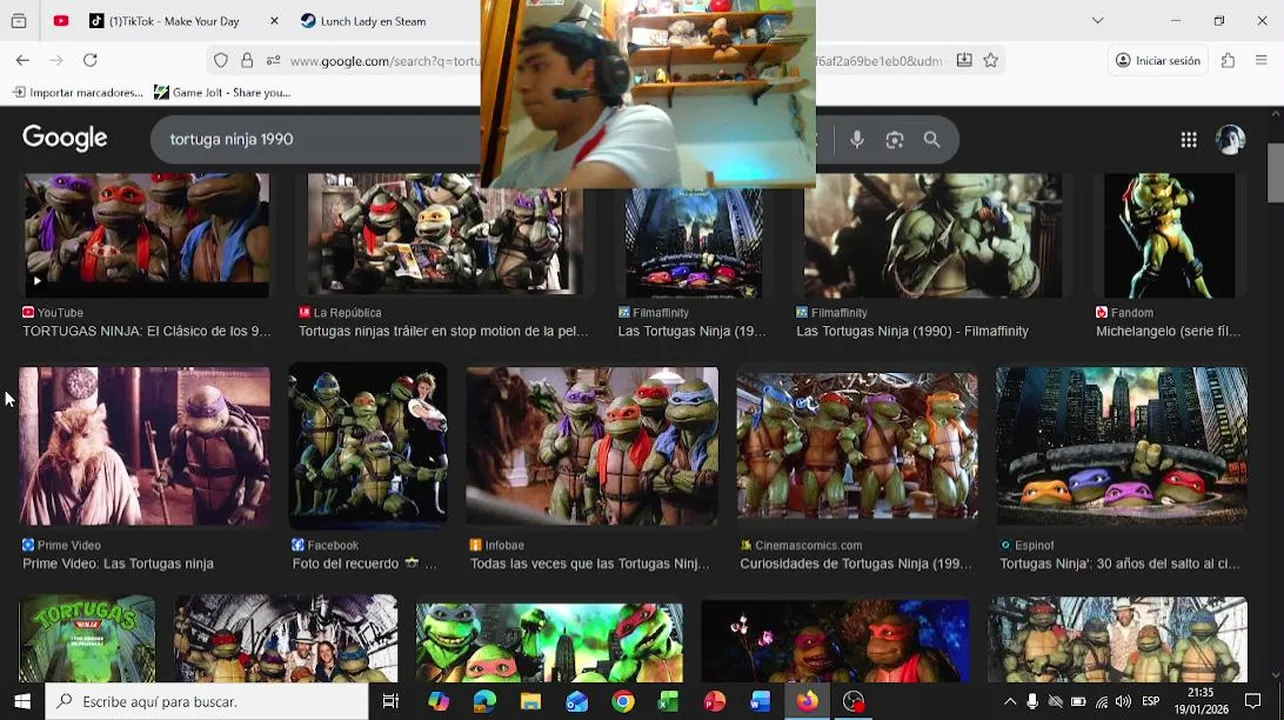
Task: Show site security lock information
Action: tap(247, 61)
